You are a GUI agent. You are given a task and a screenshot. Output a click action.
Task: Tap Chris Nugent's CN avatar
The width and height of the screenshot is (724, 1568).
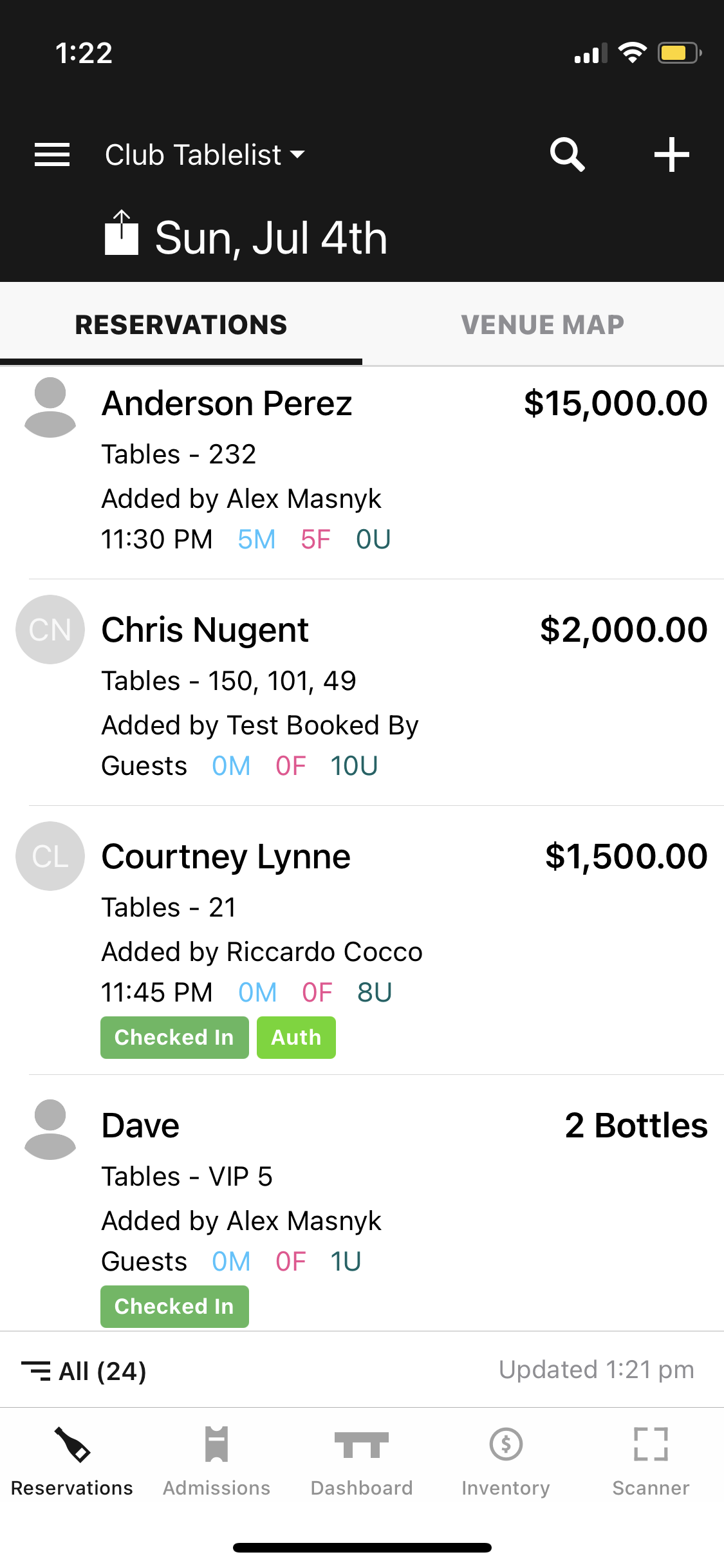[x=50, y=630]
